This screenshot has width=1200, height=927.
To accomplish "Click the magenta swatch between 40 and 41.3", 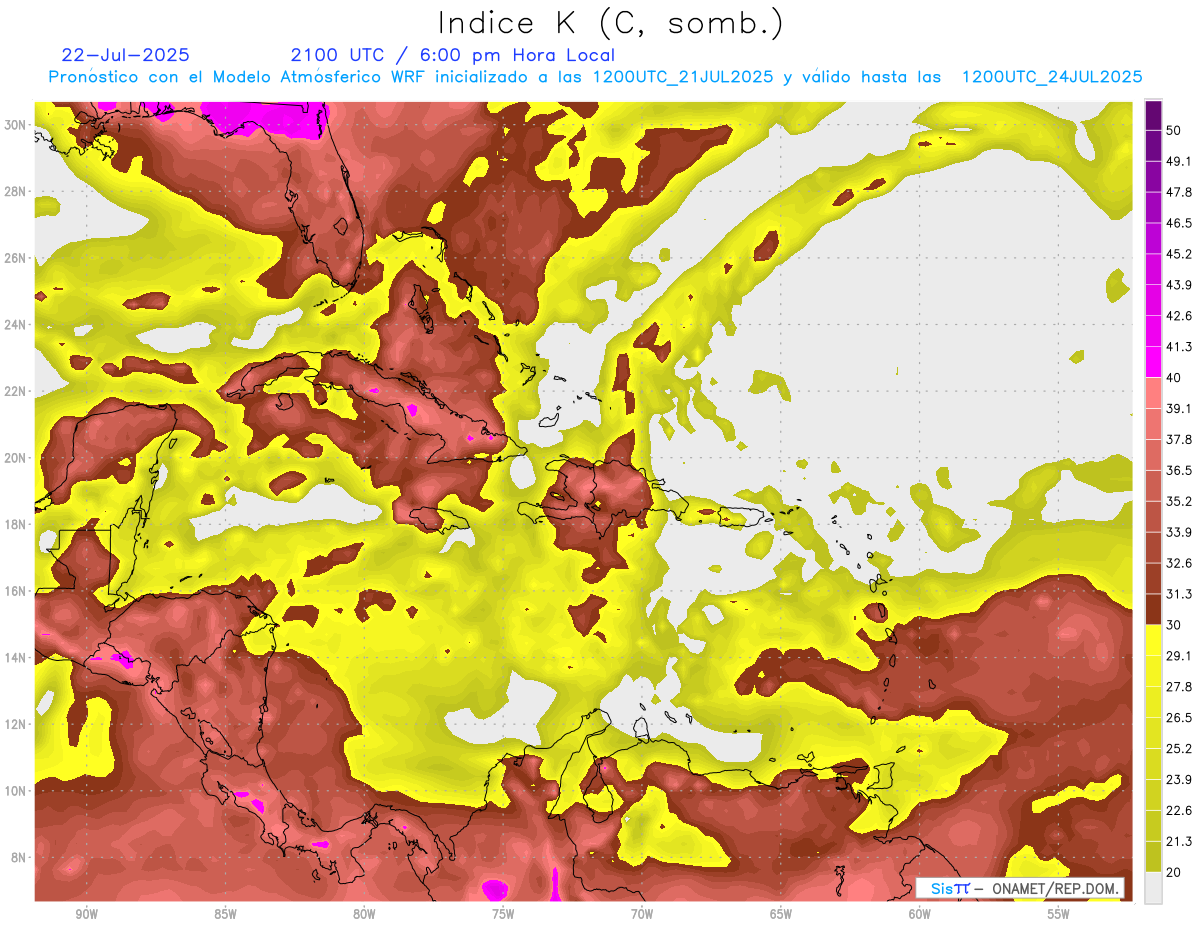I will (1153, 362).
